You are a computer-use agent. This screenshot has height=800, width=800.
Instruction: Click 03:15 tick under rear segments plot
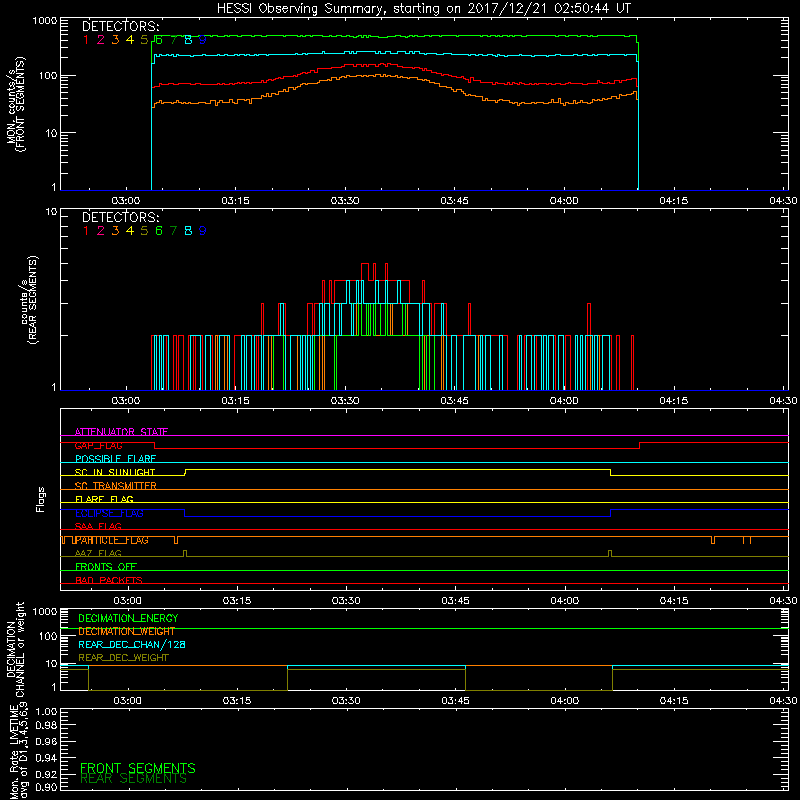tap(235, 401)
